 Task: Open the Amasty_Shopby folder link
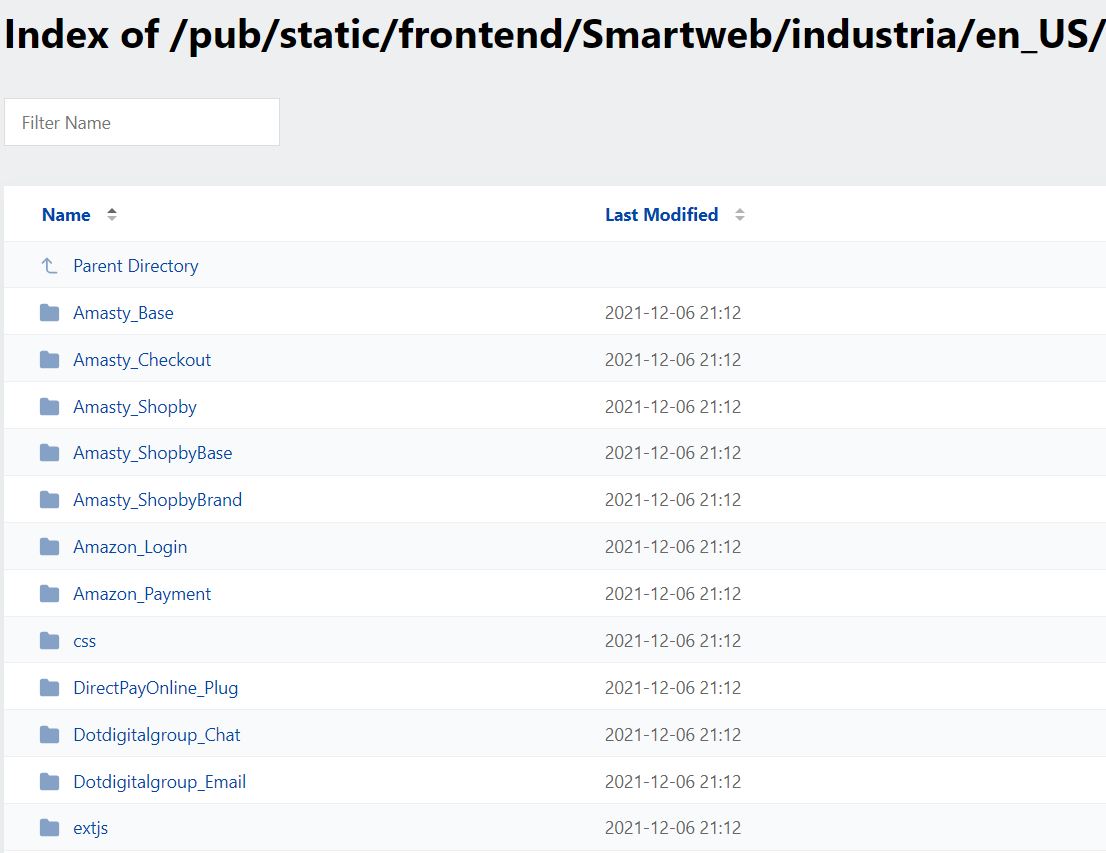point(135,407)
